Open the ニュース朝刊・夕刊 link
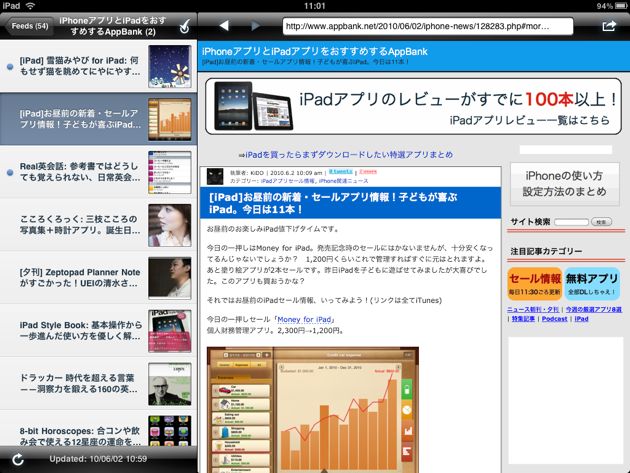Image resolution: width=630 pixels, height=473 pixels. (534, 309)
